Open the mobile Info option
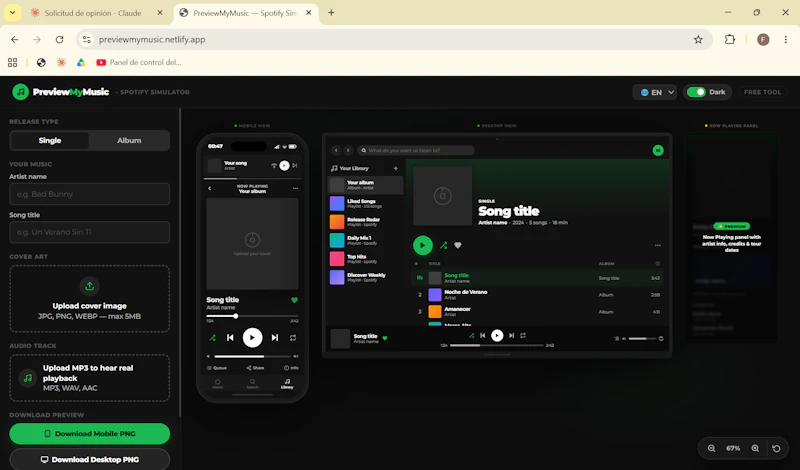The width and height of the screenshot is (800, 470). (291, 368)
